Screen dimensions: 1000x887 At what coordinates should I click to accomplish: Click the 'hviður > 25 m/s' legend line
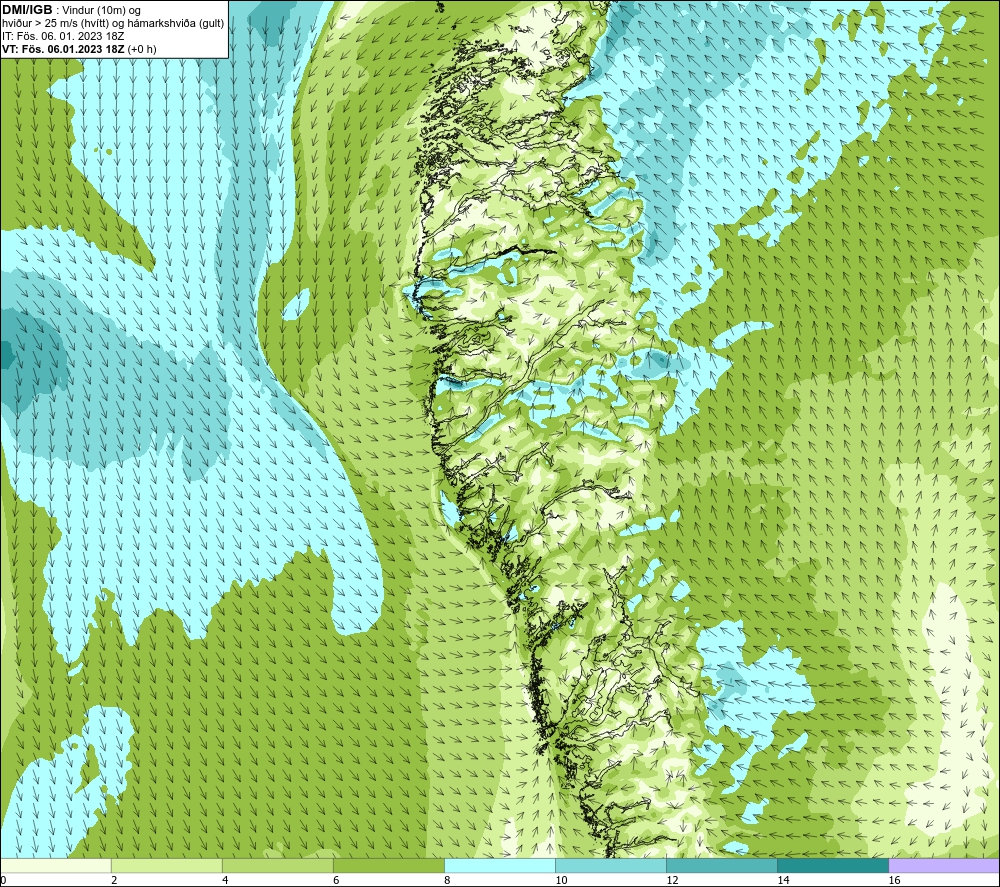point(113,23)
